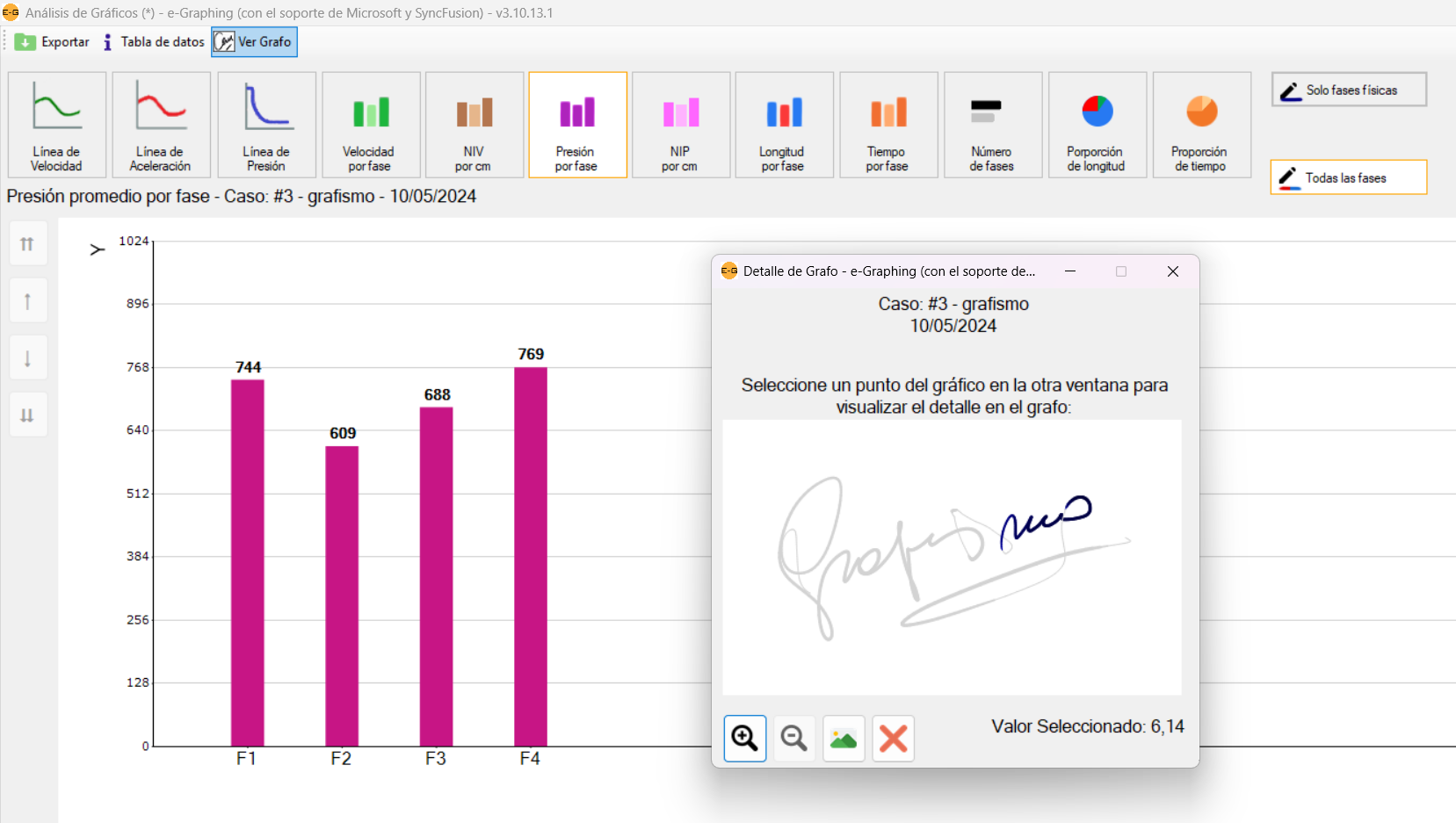Screen dimensions: 1456x823
Task: Display the Longitud por fase chart
Action: pyautogui.click(x=784, y=125)
